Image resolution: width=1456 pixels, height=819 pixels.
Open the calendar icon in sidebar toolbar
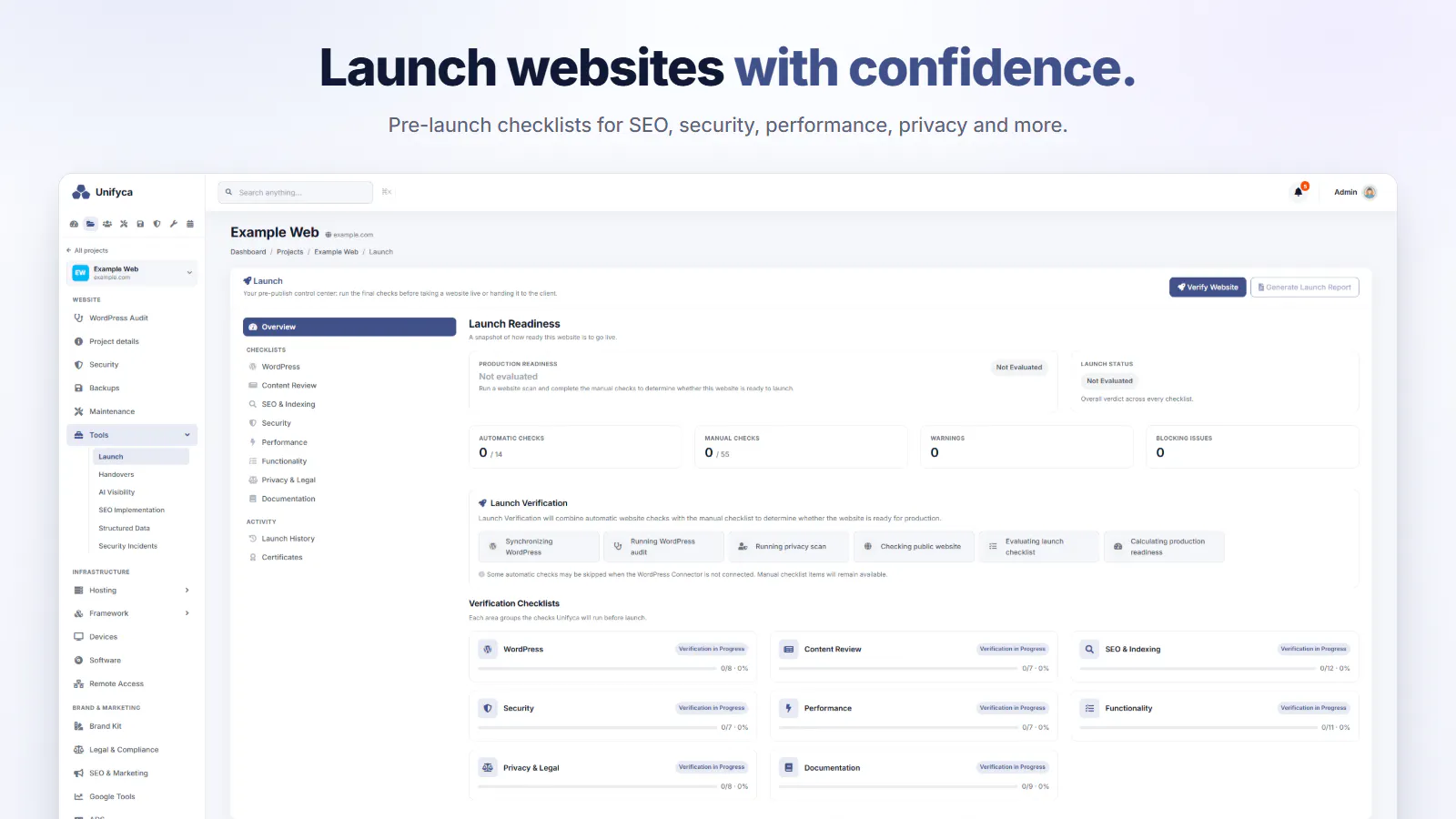(189, 224)
